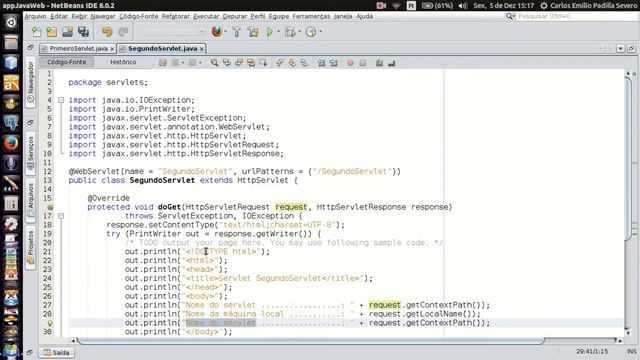Click the red Start Macro Recording icon
The image size is (640, 360).
(x=350, y=63)
